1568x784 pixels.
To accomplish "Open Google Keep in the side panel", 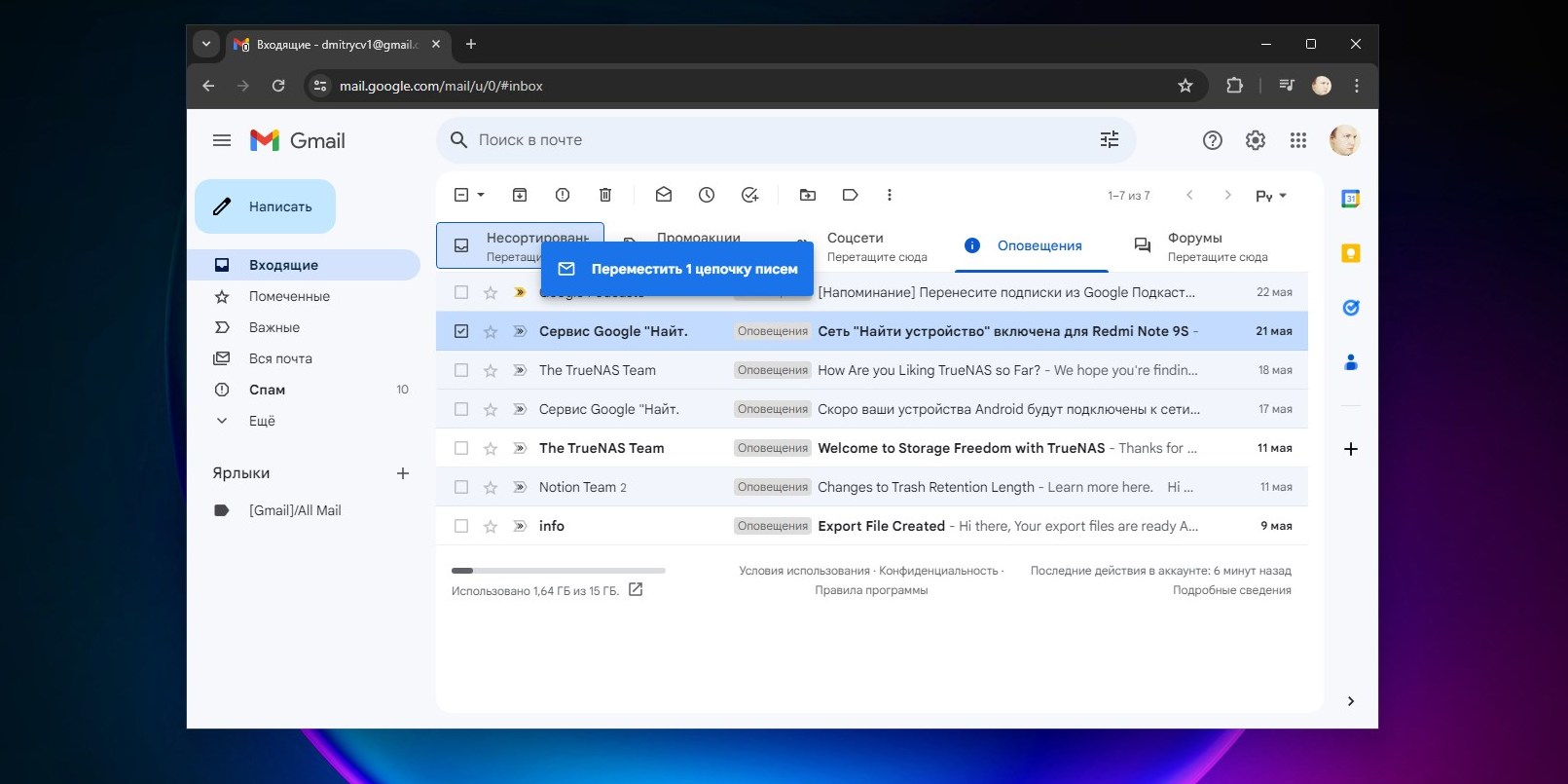I will 1351,253.
